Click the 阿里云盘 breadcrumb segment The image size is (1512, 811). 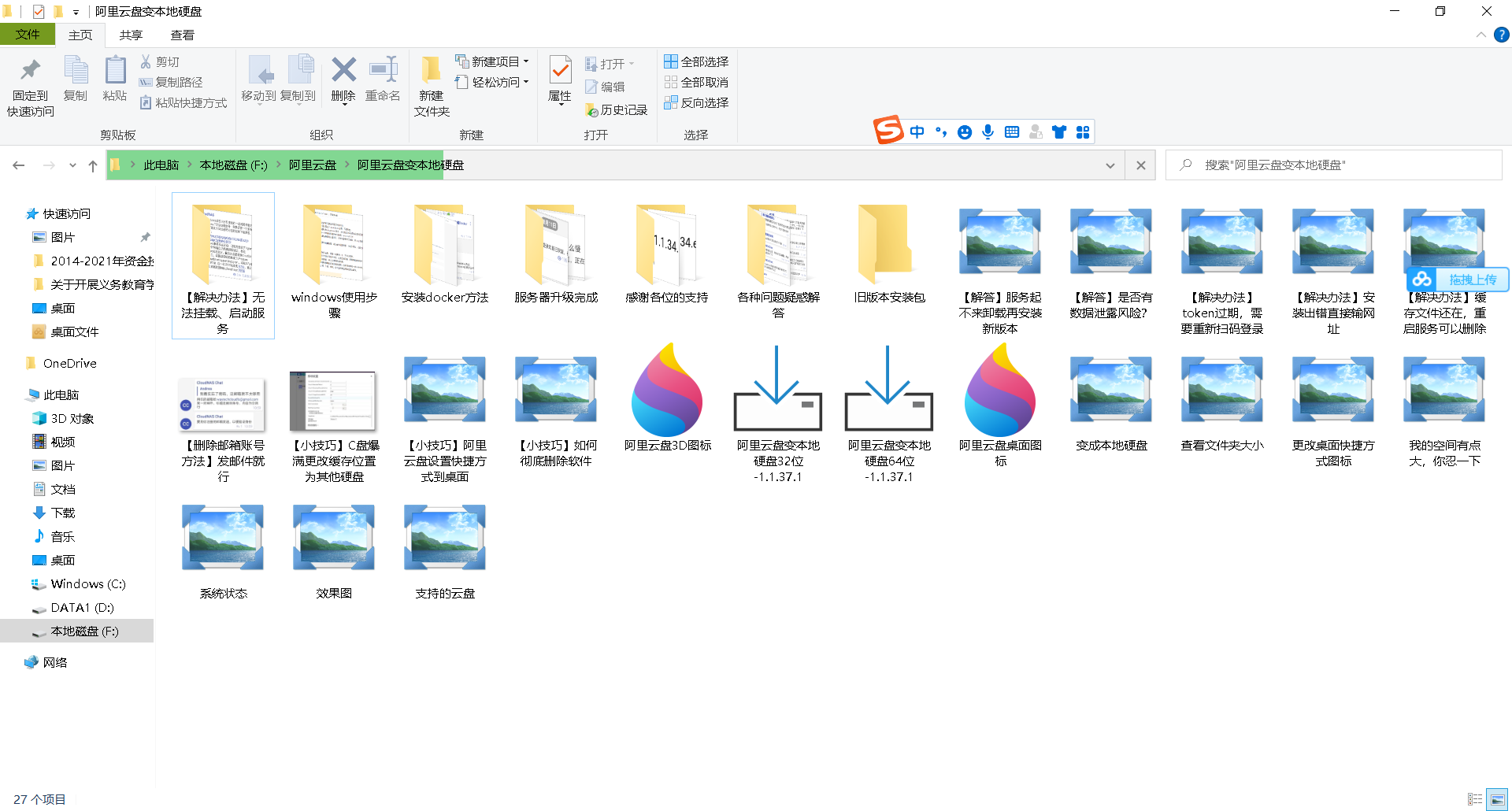point(313,165)
